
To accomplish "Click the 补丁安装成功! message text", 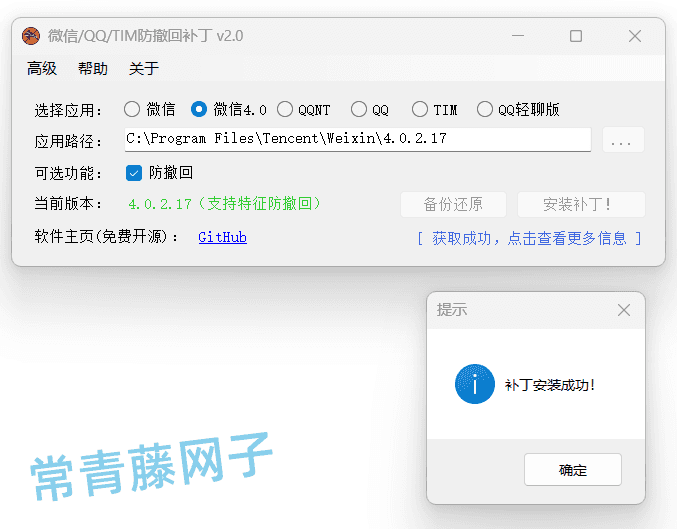I will tap(550, 385).
